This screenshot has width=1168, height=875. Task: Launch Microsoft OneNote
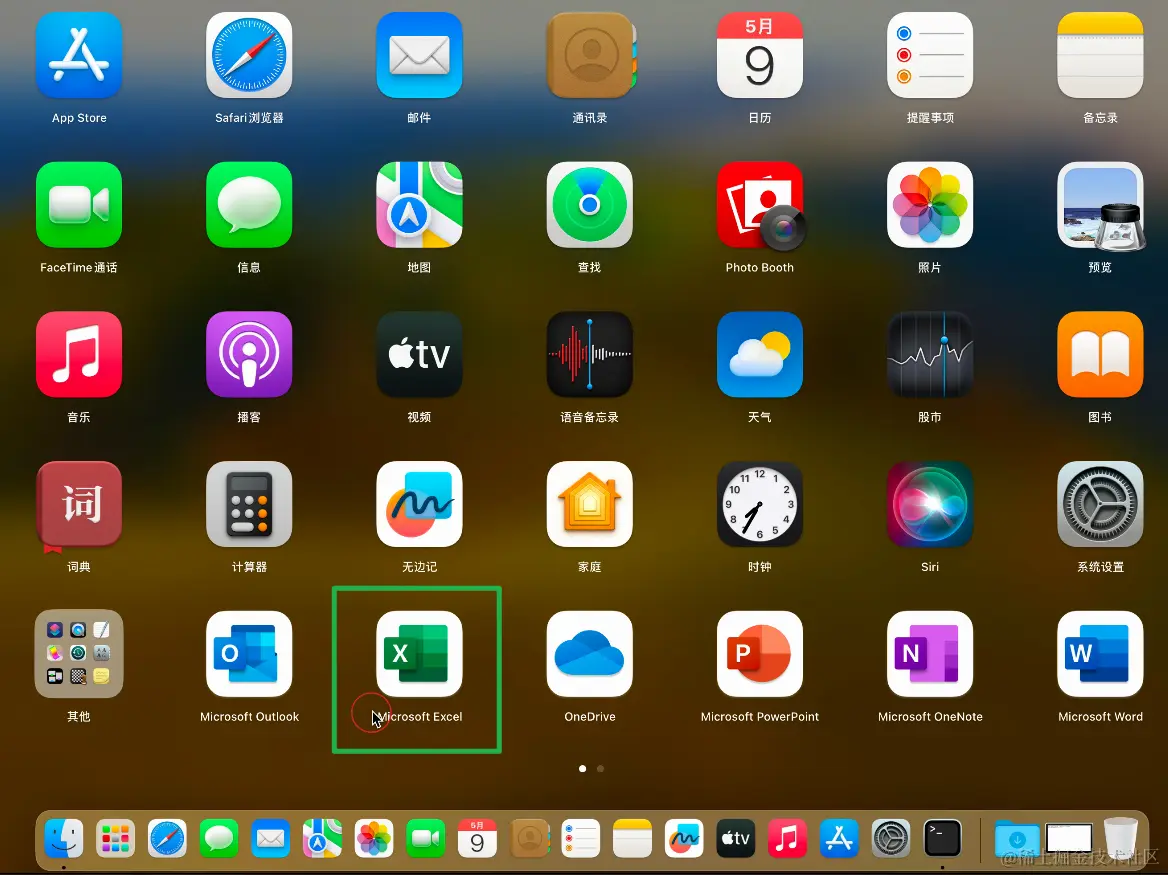(x=930, y=654)
